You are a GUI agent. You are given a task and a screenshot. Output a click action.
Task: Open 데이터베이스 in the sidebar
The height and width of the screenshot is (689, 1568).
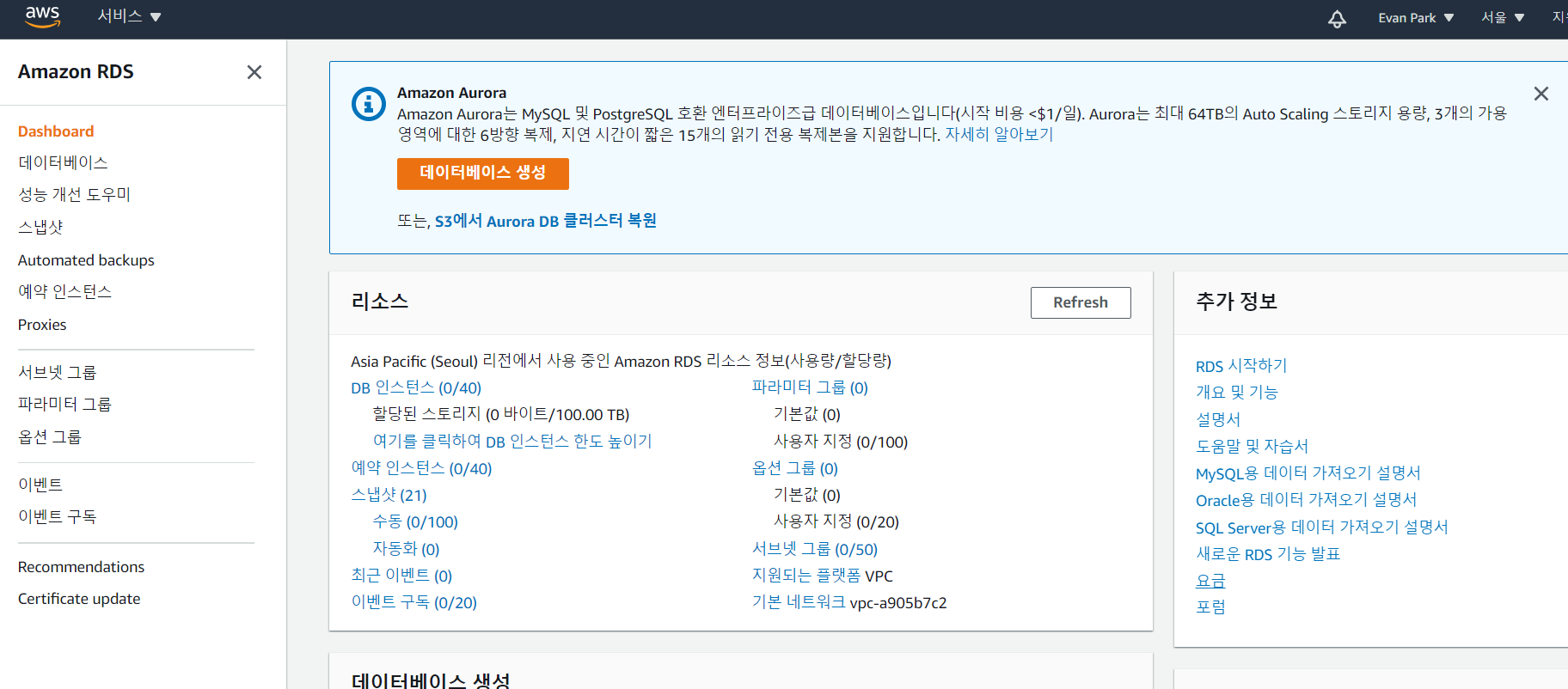63,162
